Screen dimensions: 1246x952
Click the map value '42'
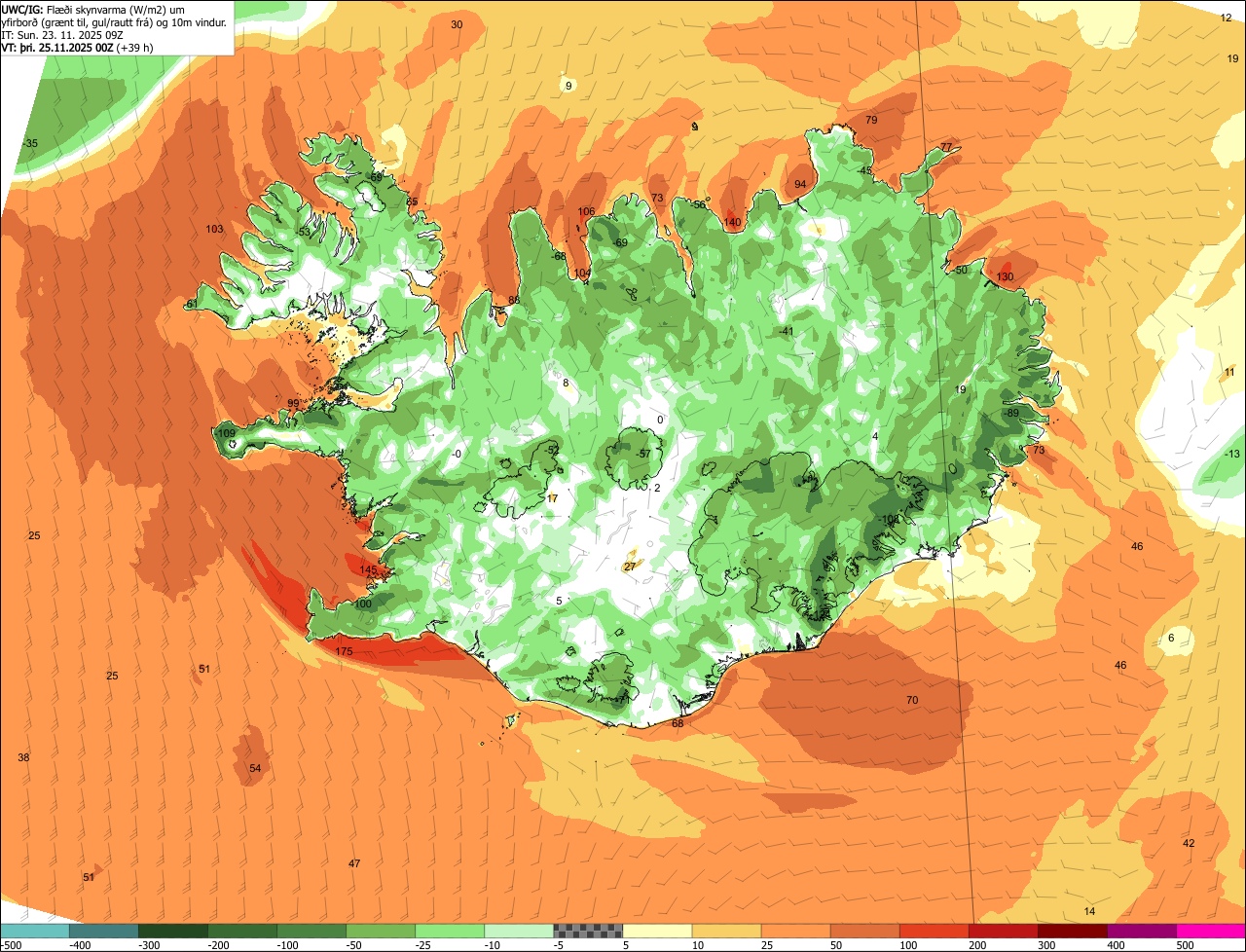(x=1189, y=844)
